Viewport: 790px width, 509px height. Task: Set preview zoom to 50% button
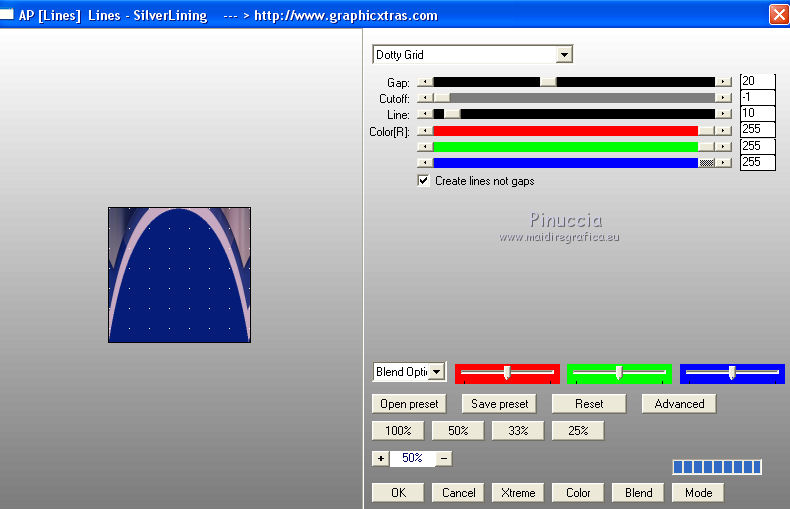pos(458,431)
